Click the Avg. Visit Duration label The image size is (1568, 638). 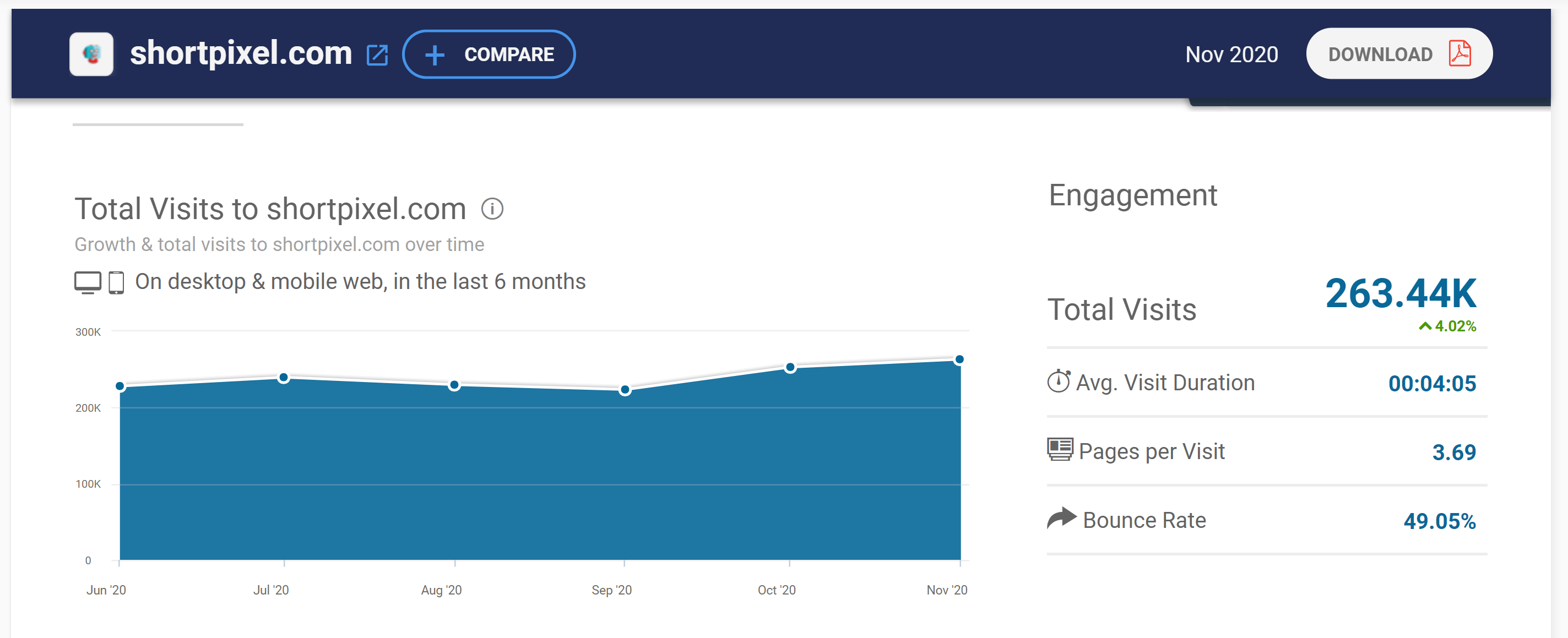[x=1165, y=383]
